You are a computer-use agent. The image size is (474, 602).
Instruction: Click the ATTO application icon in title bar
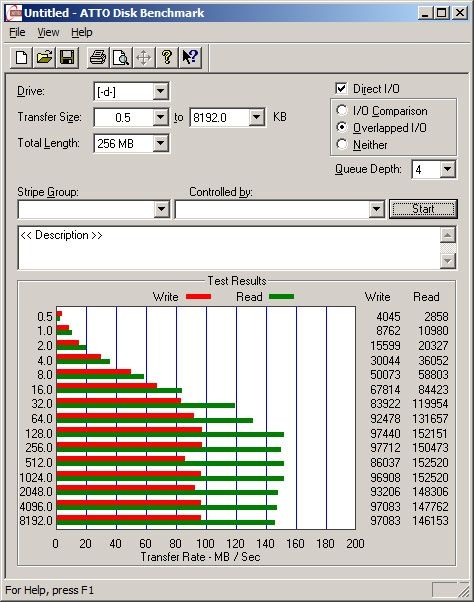point(14,13)
